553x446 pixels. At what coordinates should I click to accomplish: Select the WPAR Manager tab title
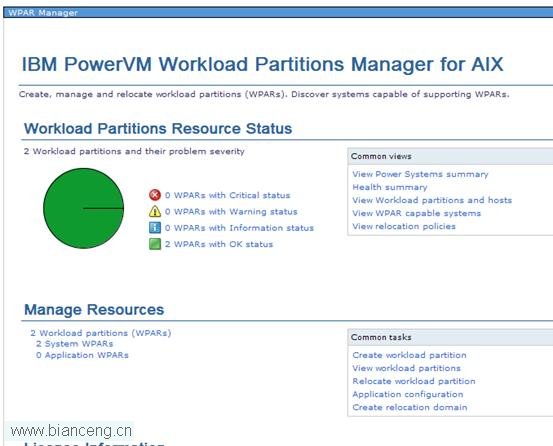tap(43, 13)
